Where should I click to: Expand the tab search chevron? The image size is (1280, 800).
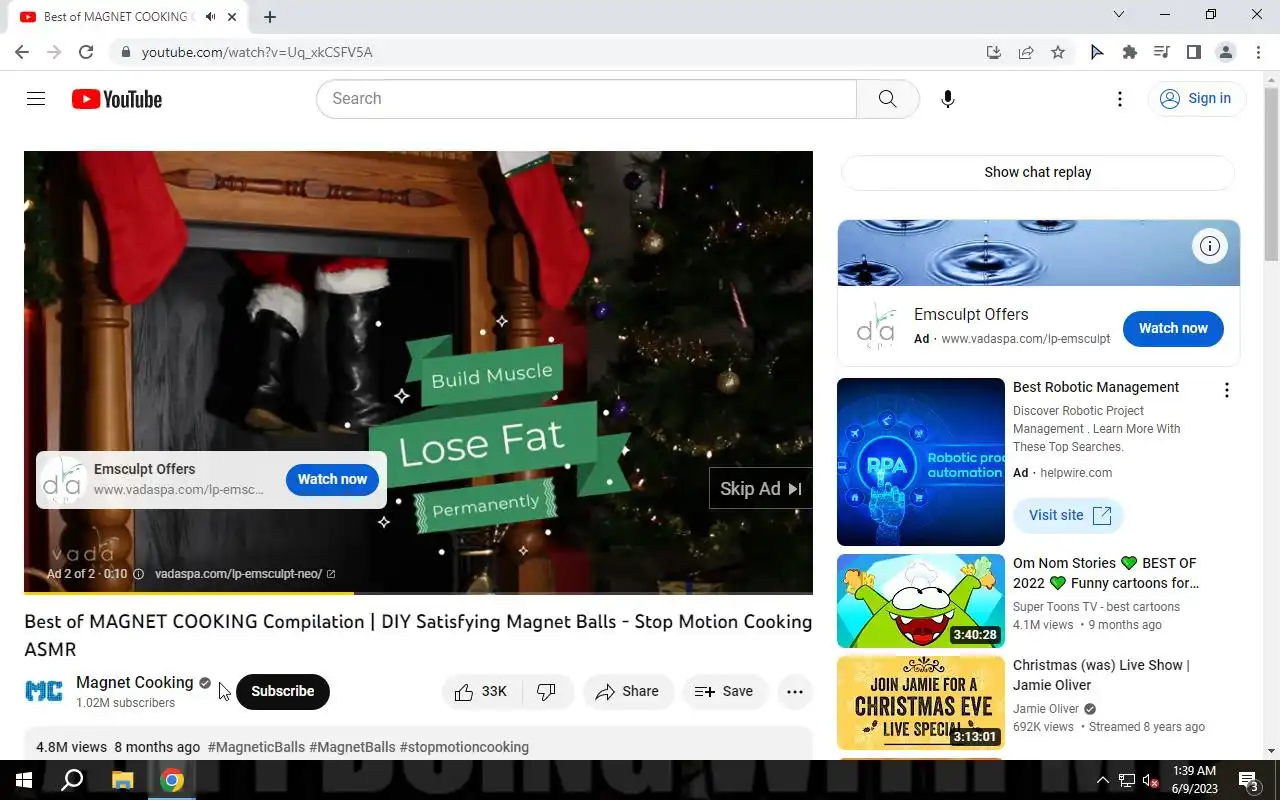click(1119, 15)
